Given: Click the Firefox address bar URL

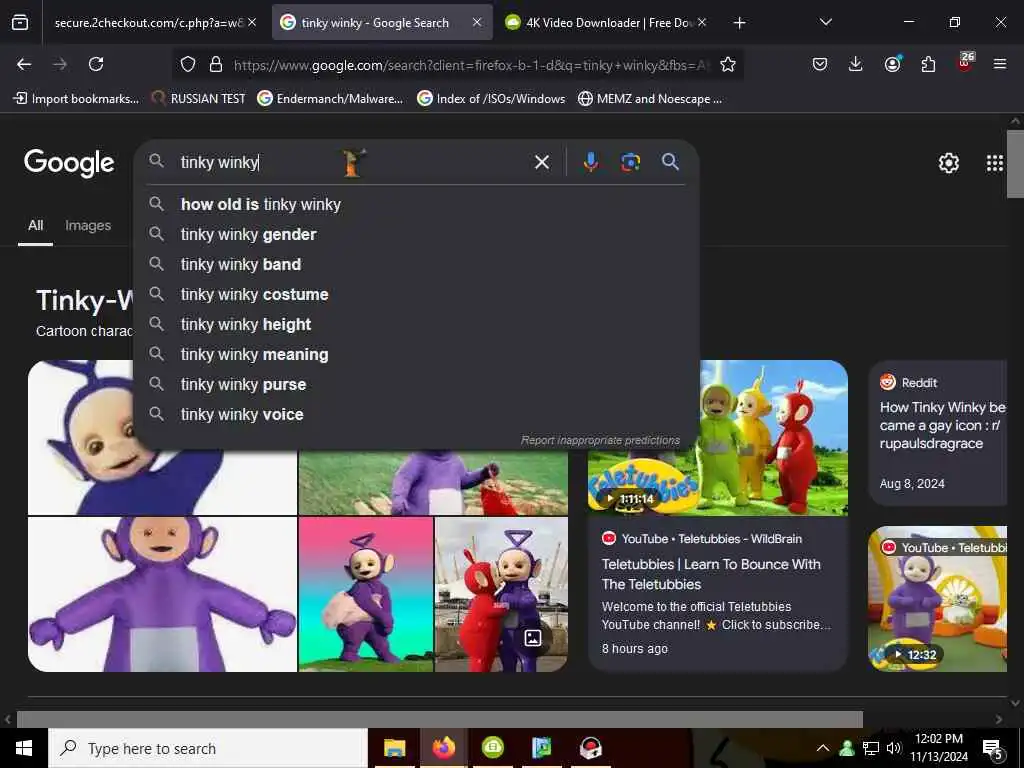Looking at the screenshot, I should point(470,65).
